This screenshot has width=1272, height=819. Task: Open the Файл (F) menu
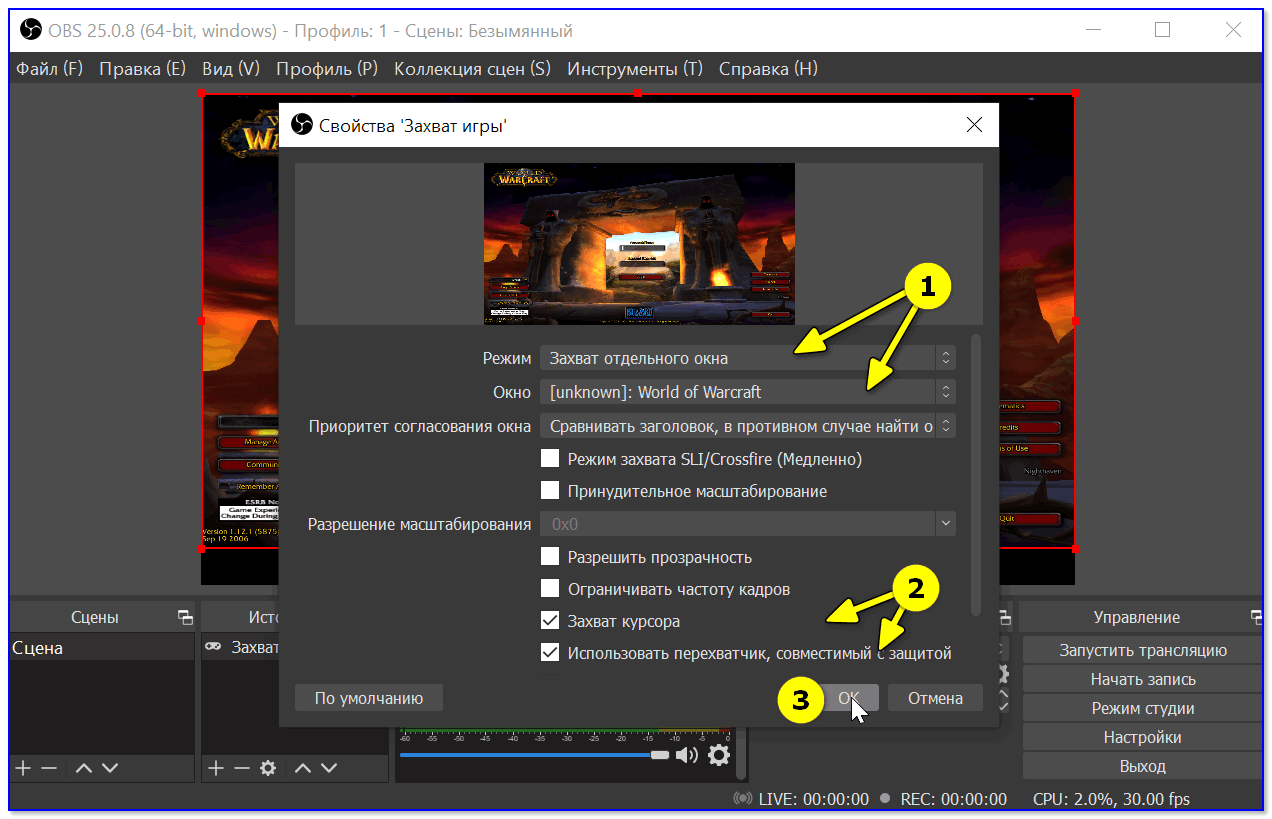point(50,69)
